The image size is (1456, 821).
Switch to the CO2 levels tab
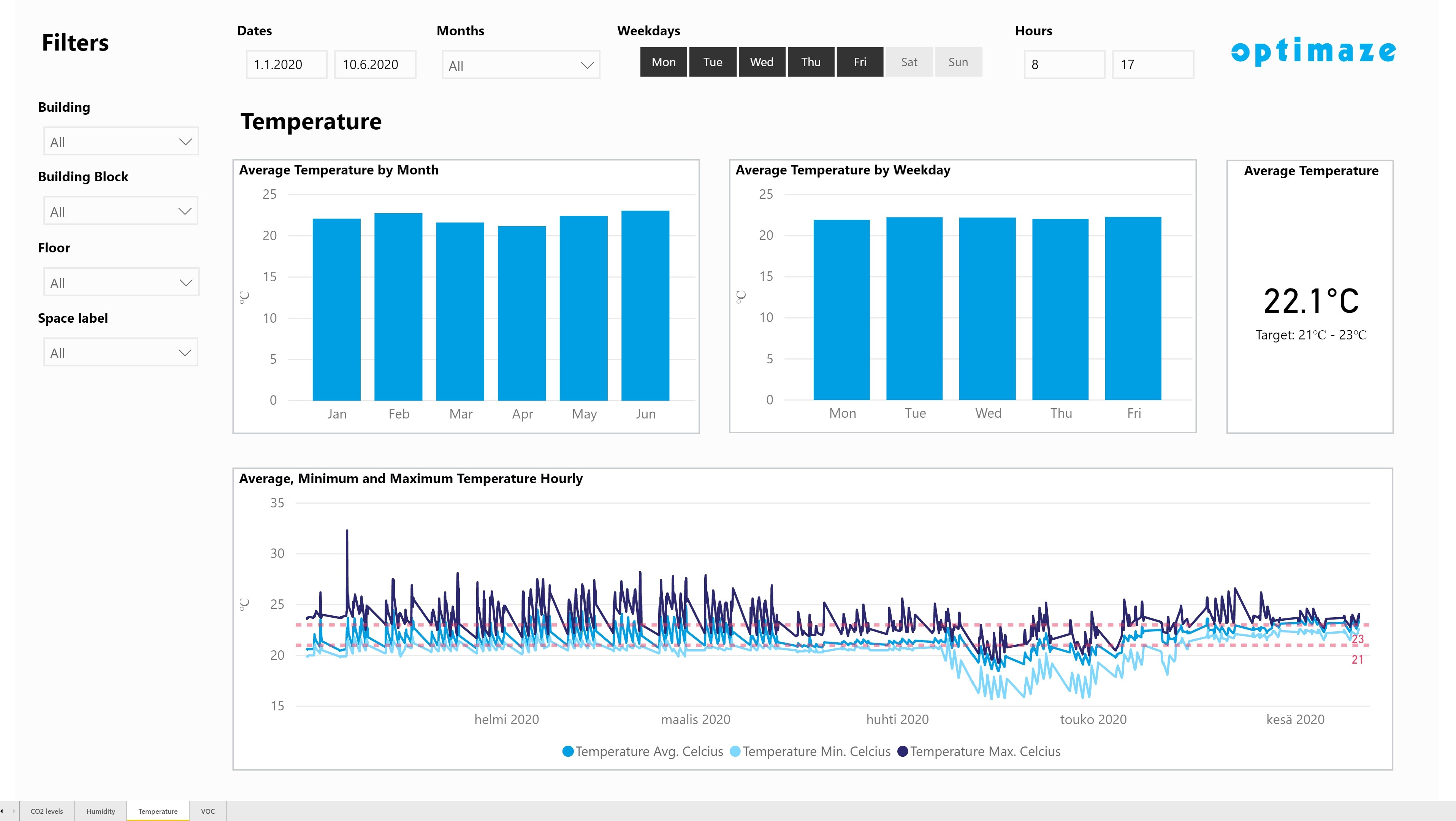pyautogui.click(x=47, y=811)
